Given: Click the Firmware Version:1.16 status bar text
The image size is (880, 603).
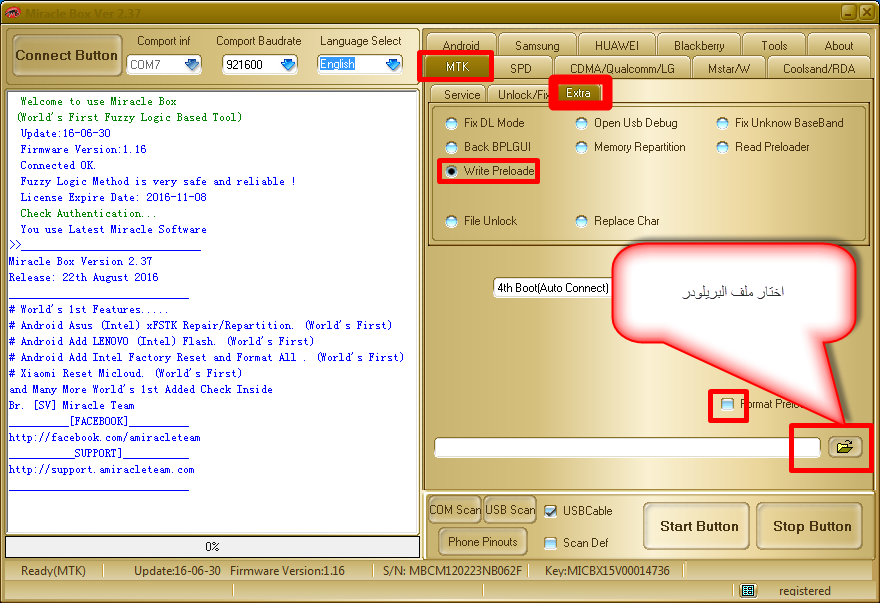Looking at the screenshot, I should 287,571.
